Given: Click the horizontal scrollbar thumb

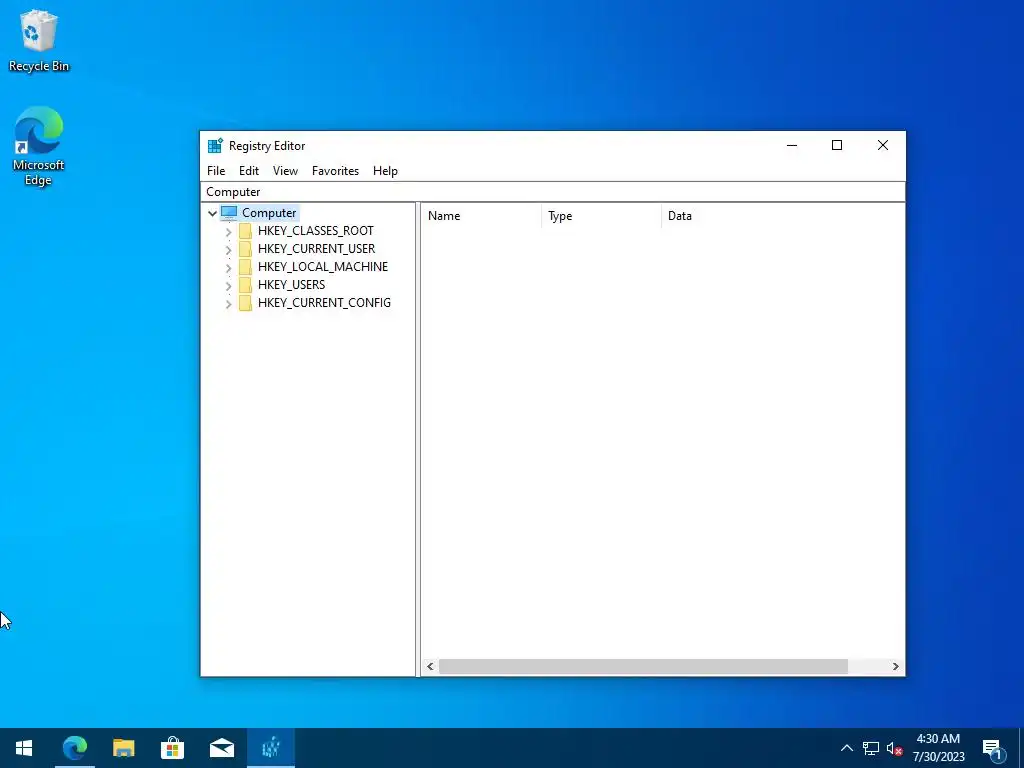Looking at the screenshot, I should pyautogui.click(x=643, y=667).
